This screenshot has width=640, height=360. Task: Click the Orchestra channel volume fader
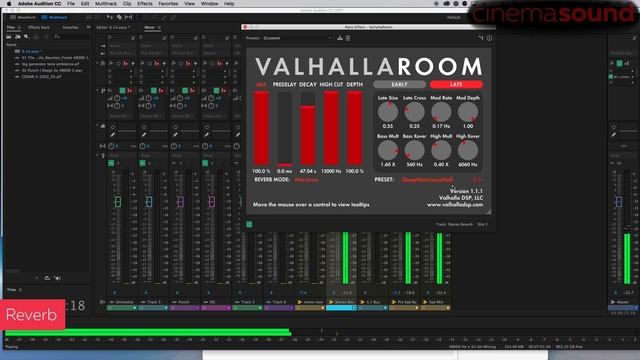118,202
